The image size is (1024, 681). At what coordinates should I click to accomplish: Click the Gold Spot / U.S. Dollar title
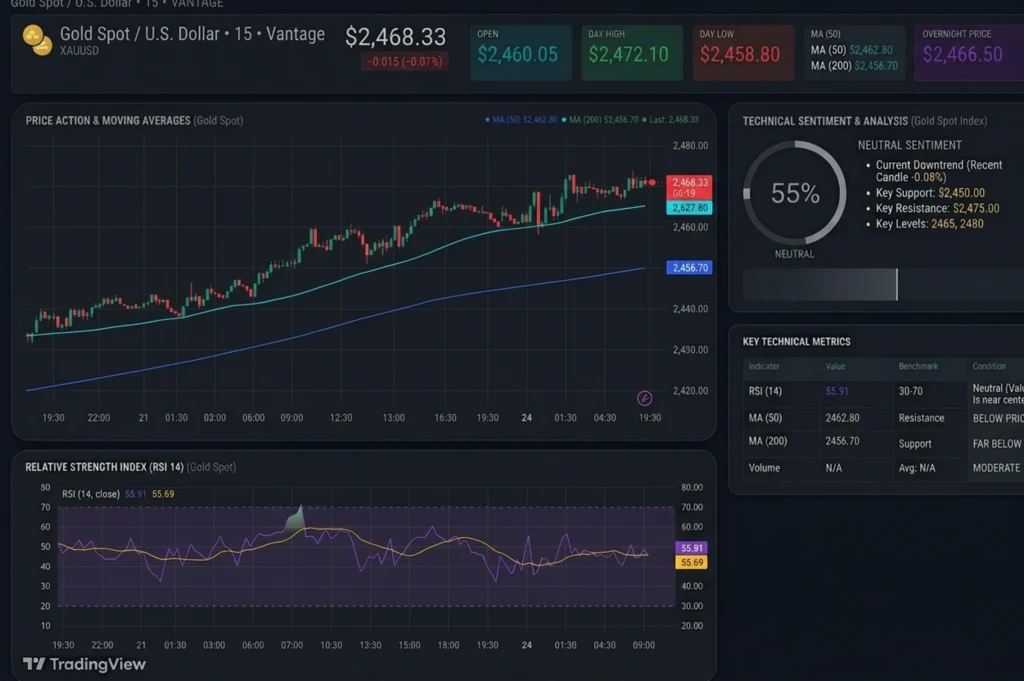tap(192, 34)
